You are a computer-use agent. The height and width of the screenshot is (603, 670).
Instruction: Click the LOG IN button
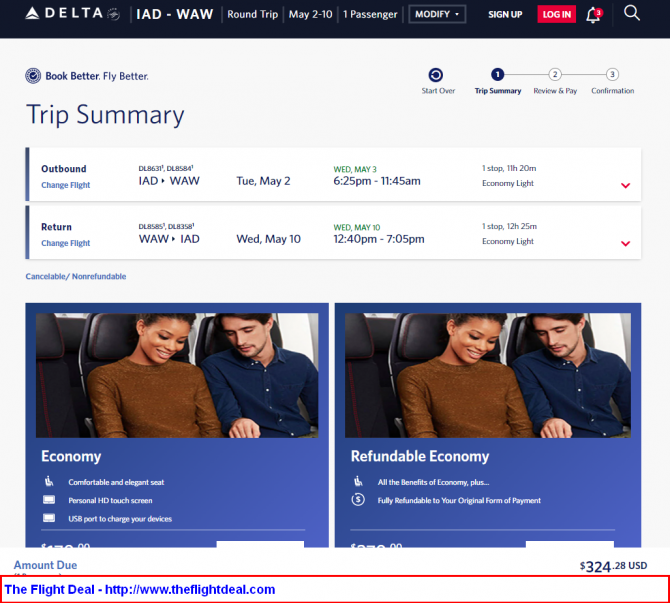[557, 15]
